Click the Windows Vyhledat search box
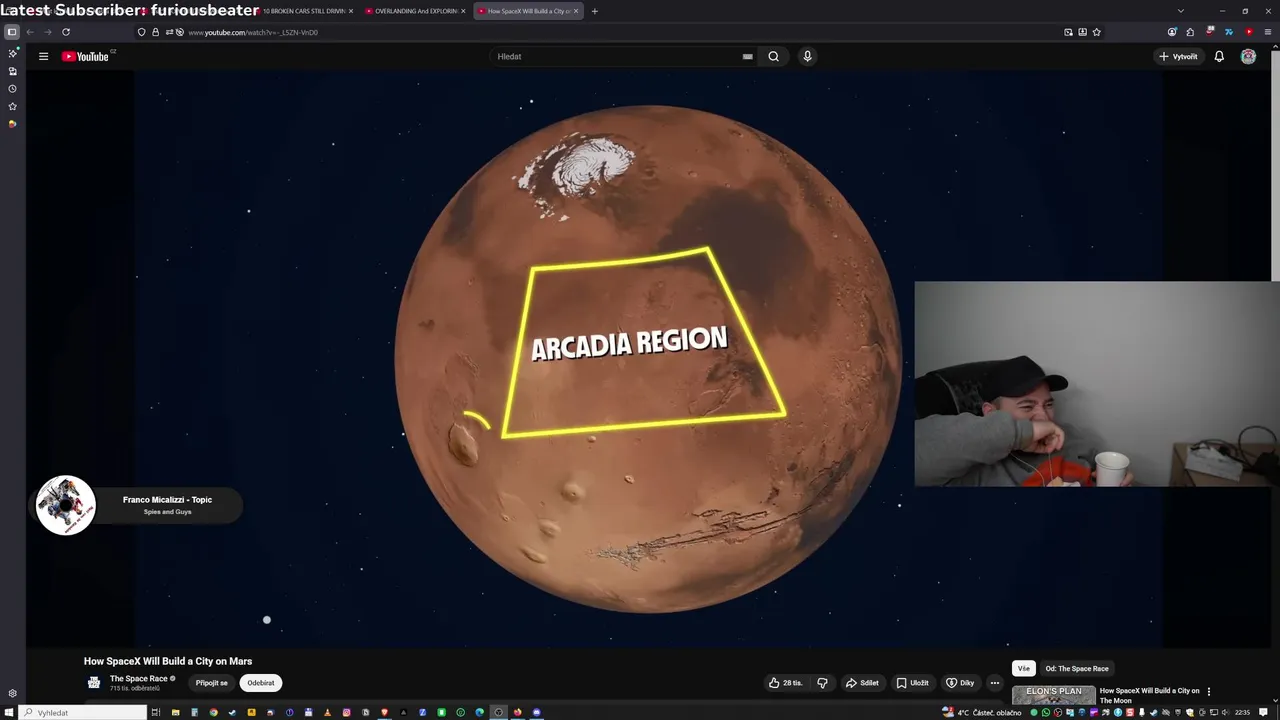Image resolution: width=1280 pixels, height=720 pixels. click(x=83, y=712)
